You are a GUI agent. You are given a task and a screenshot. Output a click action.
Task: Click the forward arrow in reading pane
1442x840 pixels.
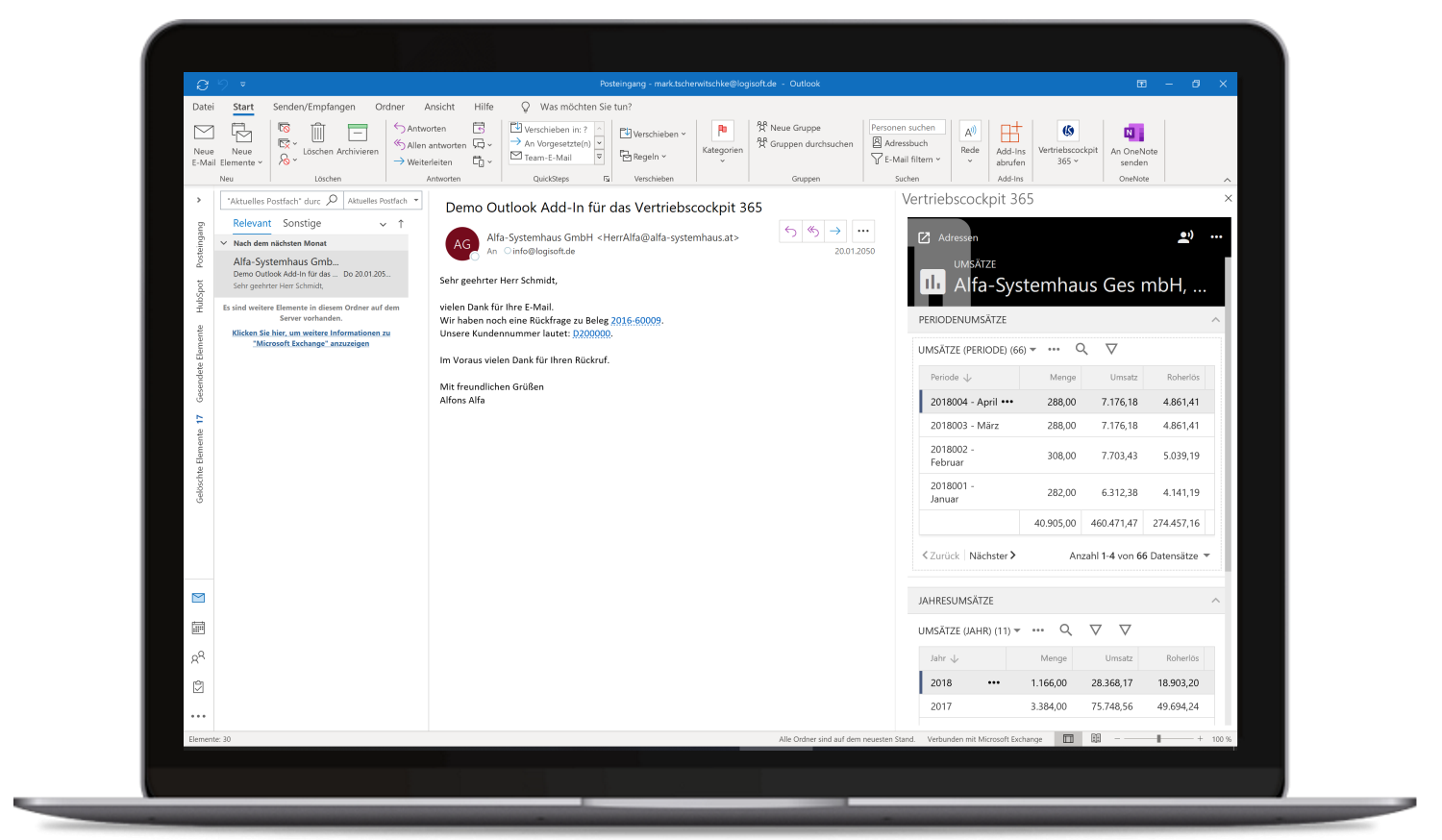click(x=836, y=231)
